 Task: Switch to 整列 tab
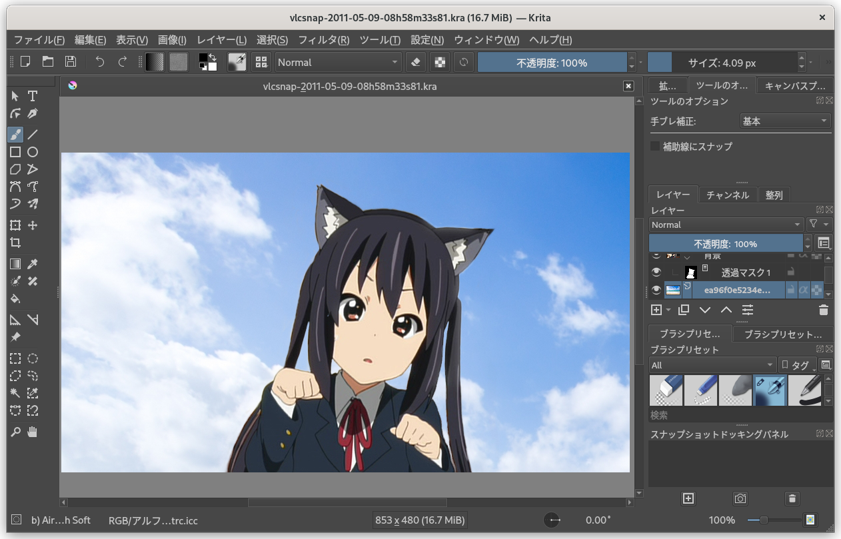[x=774, y=195]
